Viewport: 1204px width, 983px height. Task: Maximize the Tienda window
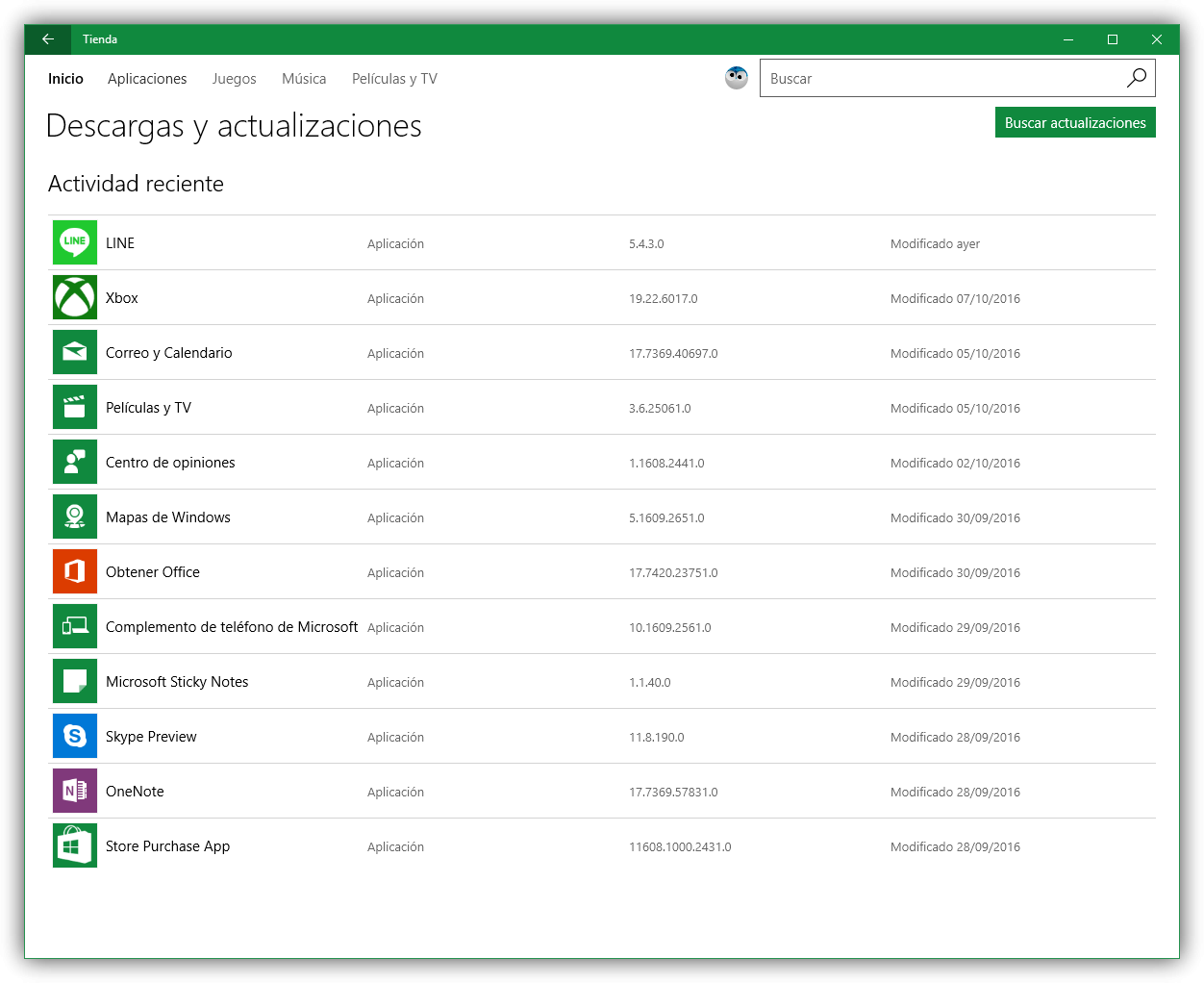(1113, 39)
